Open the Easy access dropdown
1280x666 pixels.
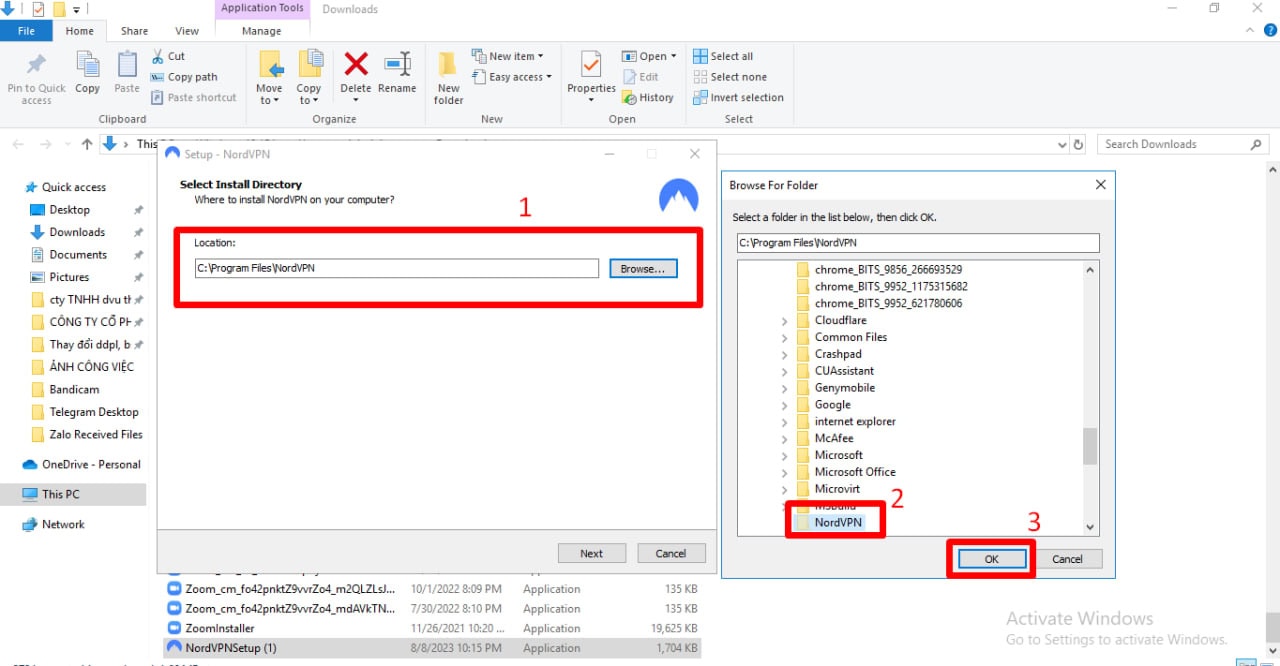[519, 77]
